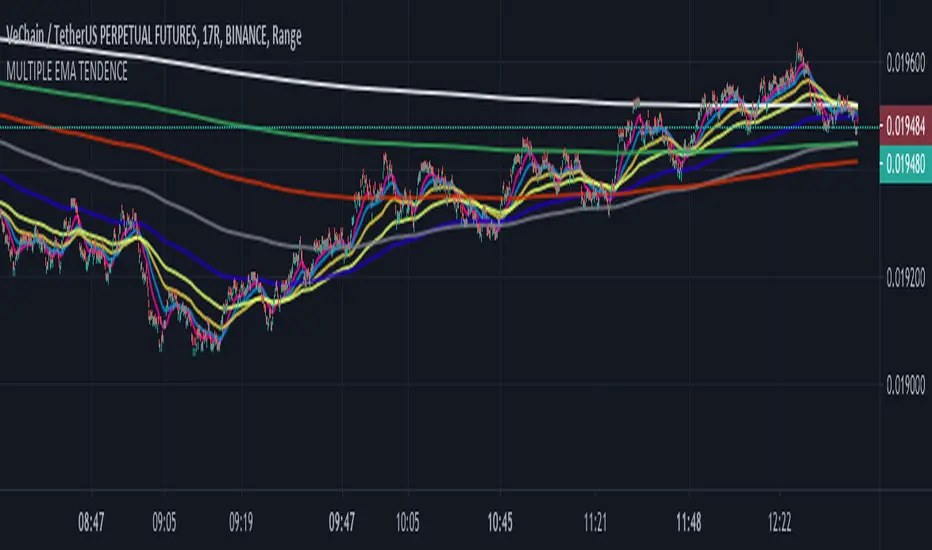932x550 pixels.
Task: Click the MULTIPLE EMA TENDENCE indicator label
Action: click(67, 72)
